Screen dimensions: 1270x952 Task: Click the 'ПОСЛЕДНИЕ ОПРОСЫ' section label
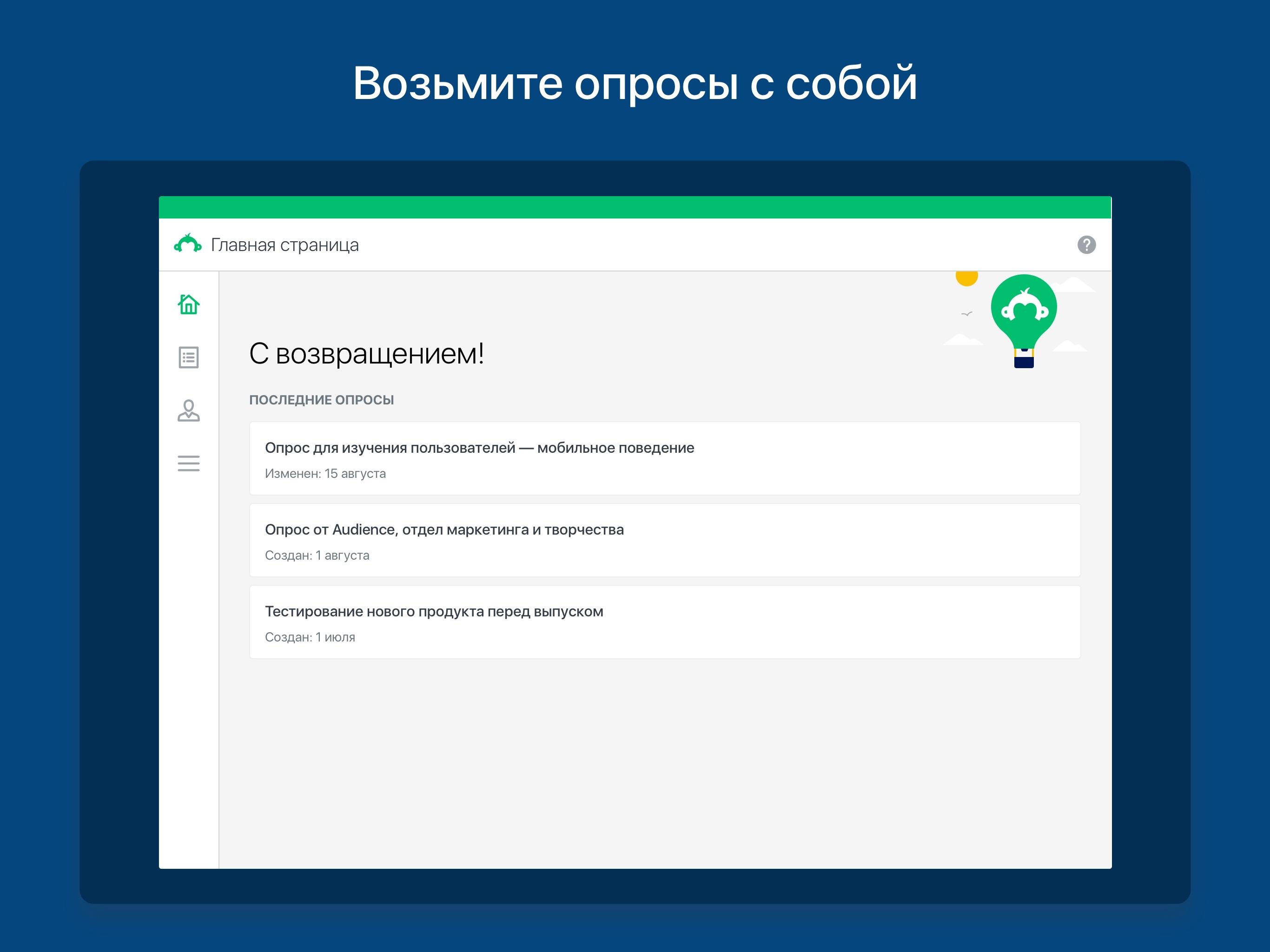pyautogui.click(x=322, y=400)
